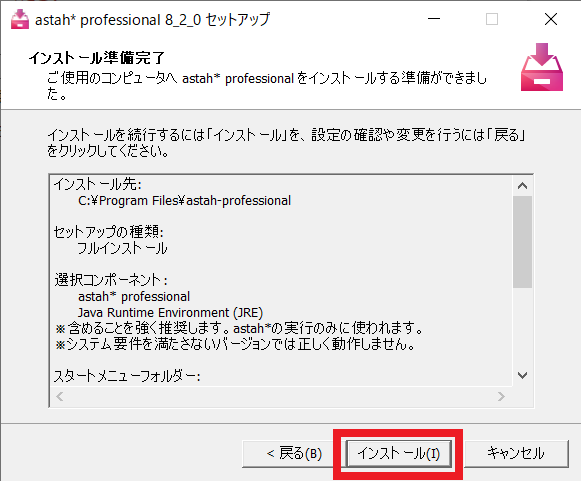This screenshot has height=481, width=581.
Task: Close the setup window with X
Action: click(551, 19)
